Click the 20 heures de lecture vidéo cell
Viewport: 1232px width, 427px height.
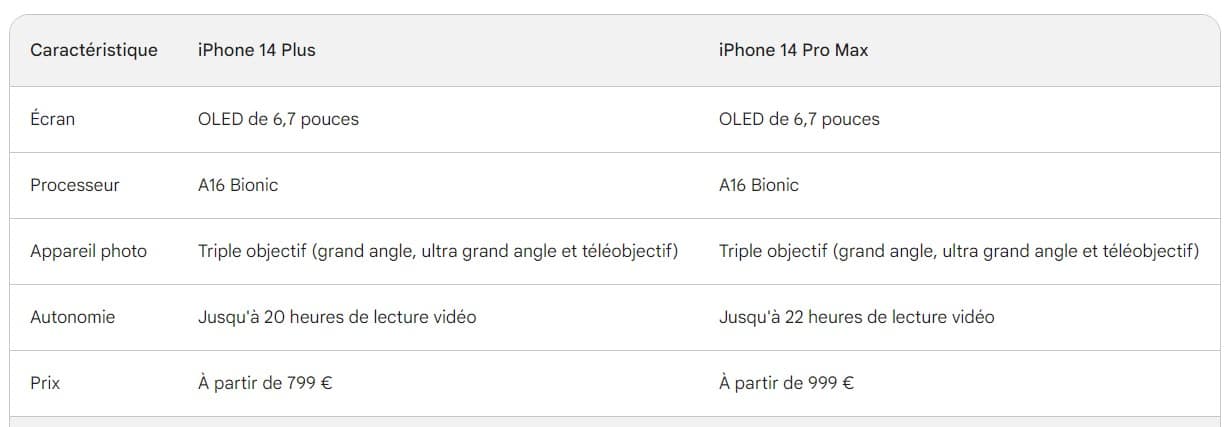click(337, 317)
